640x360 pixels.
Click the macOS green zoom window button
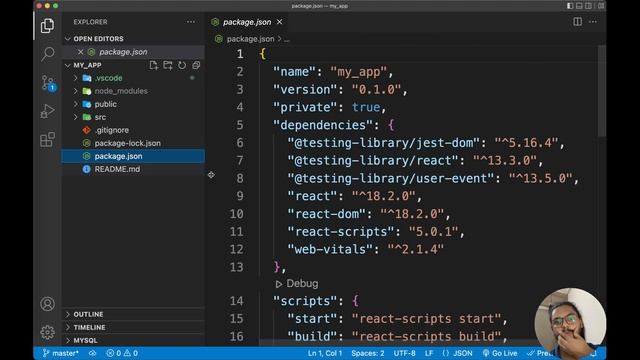(x=56, y=6)
